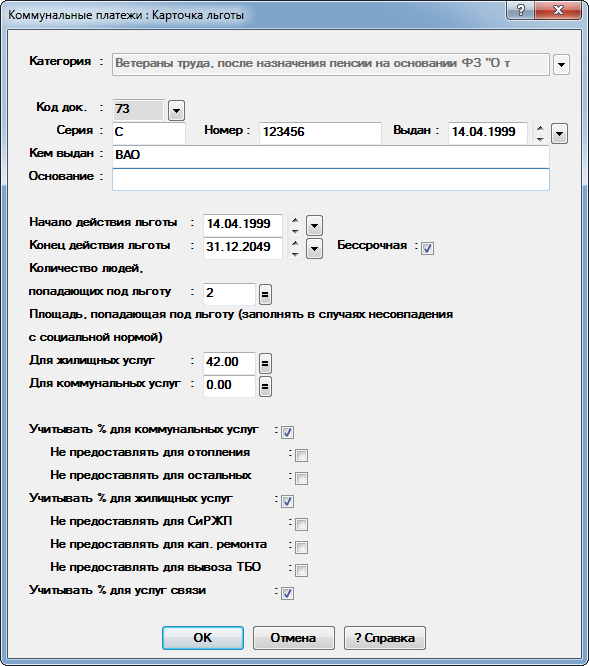Image resolution: width=589 pixels, height=666 pixels.
Task: Open the ? Справка help button
Action: [x=385, y=638]
